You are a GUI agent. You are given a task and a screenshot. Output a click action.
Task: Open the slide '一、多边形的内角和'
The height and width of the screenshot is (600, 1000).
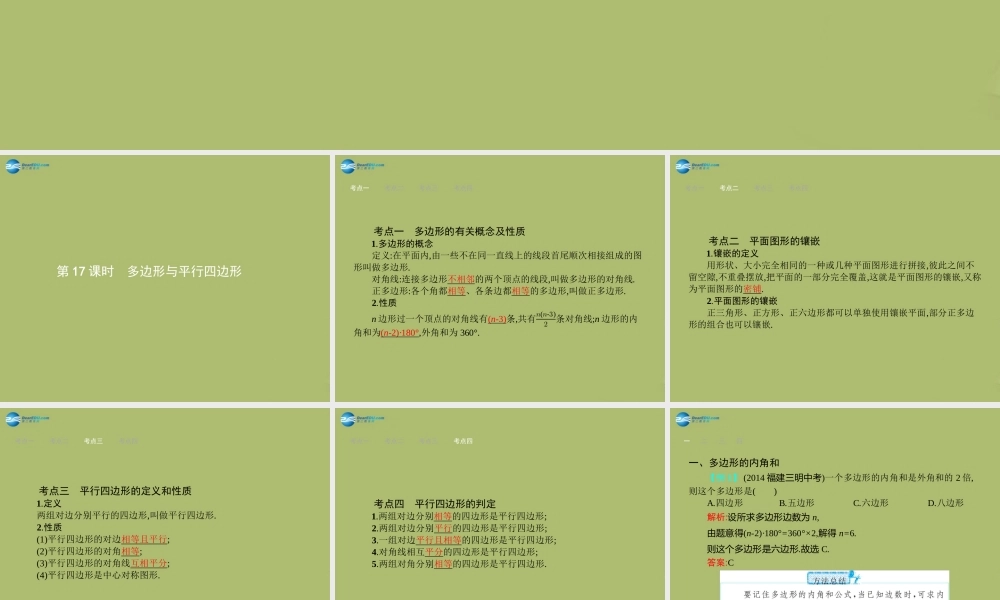point(835,504)
